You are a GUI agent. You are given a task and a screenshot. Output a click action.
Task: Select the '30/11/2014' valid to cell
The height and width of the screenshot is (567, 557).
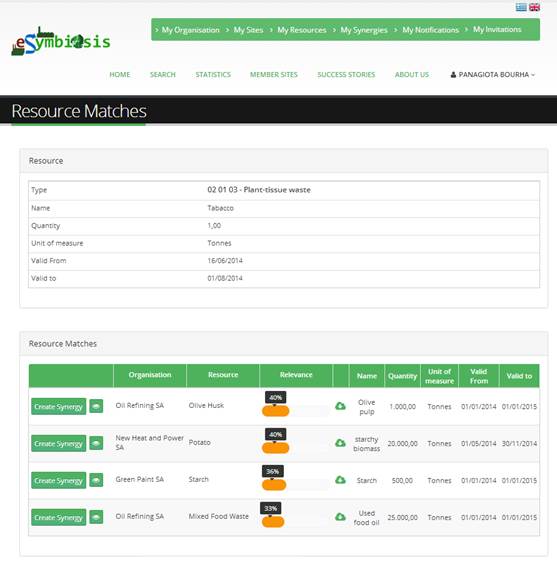coord(519,444)
